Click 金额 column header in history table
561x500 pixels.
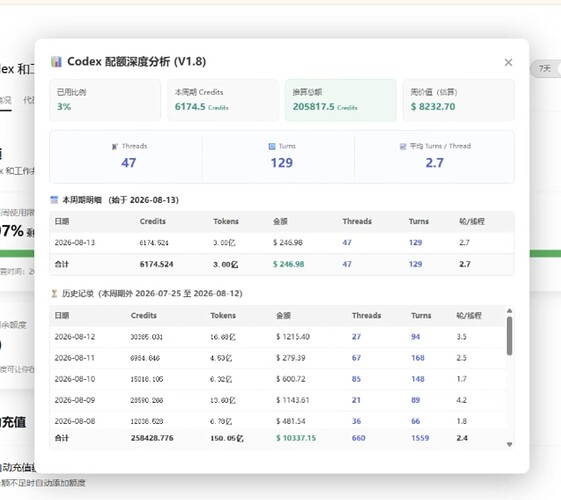(283, 315)
